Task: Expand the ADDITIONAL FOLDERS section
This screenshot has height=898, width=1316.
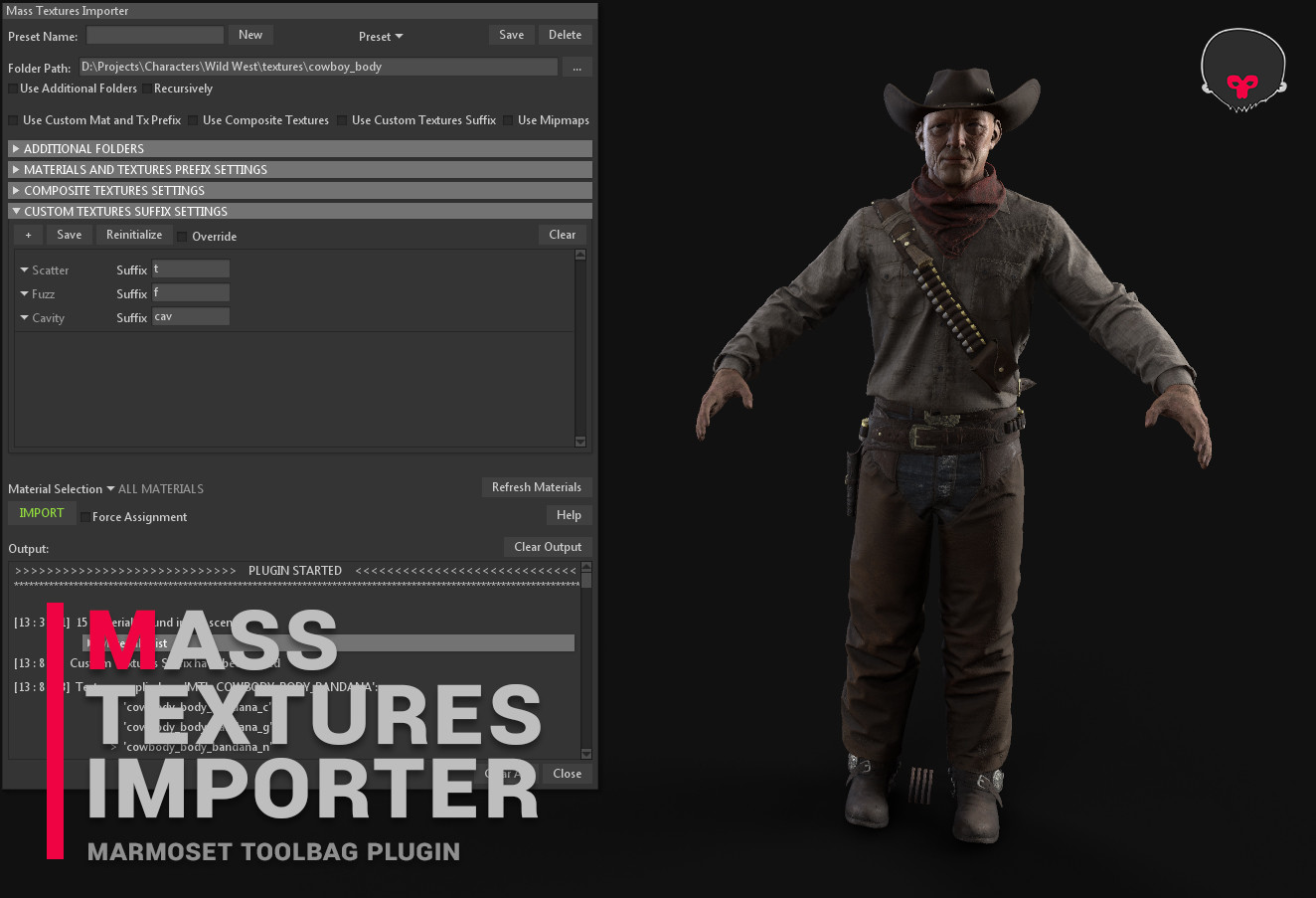Action: click(x=15, y=147)
